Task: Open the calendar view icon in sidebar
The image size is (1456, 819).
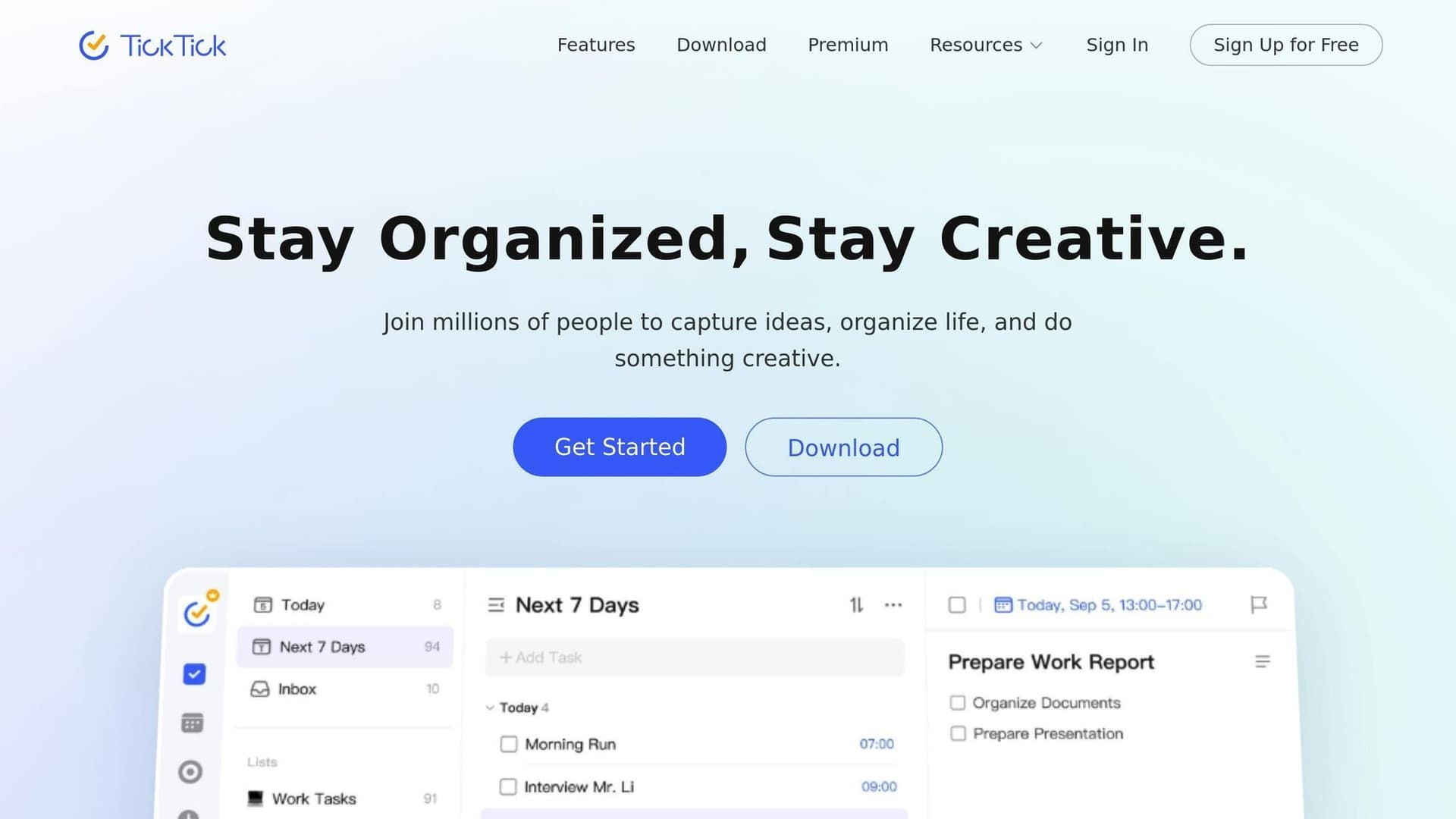Action: 193,723
